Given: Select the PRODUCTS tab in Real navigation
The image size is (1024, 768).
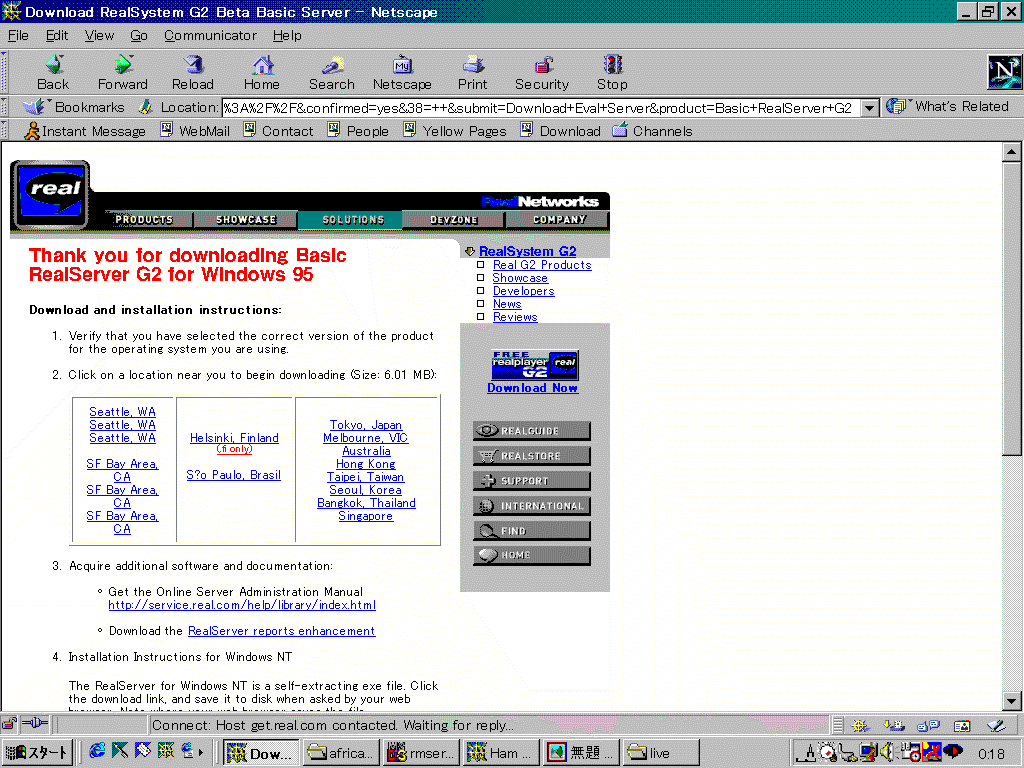Looking at the screenshot, I should (144, 219).
